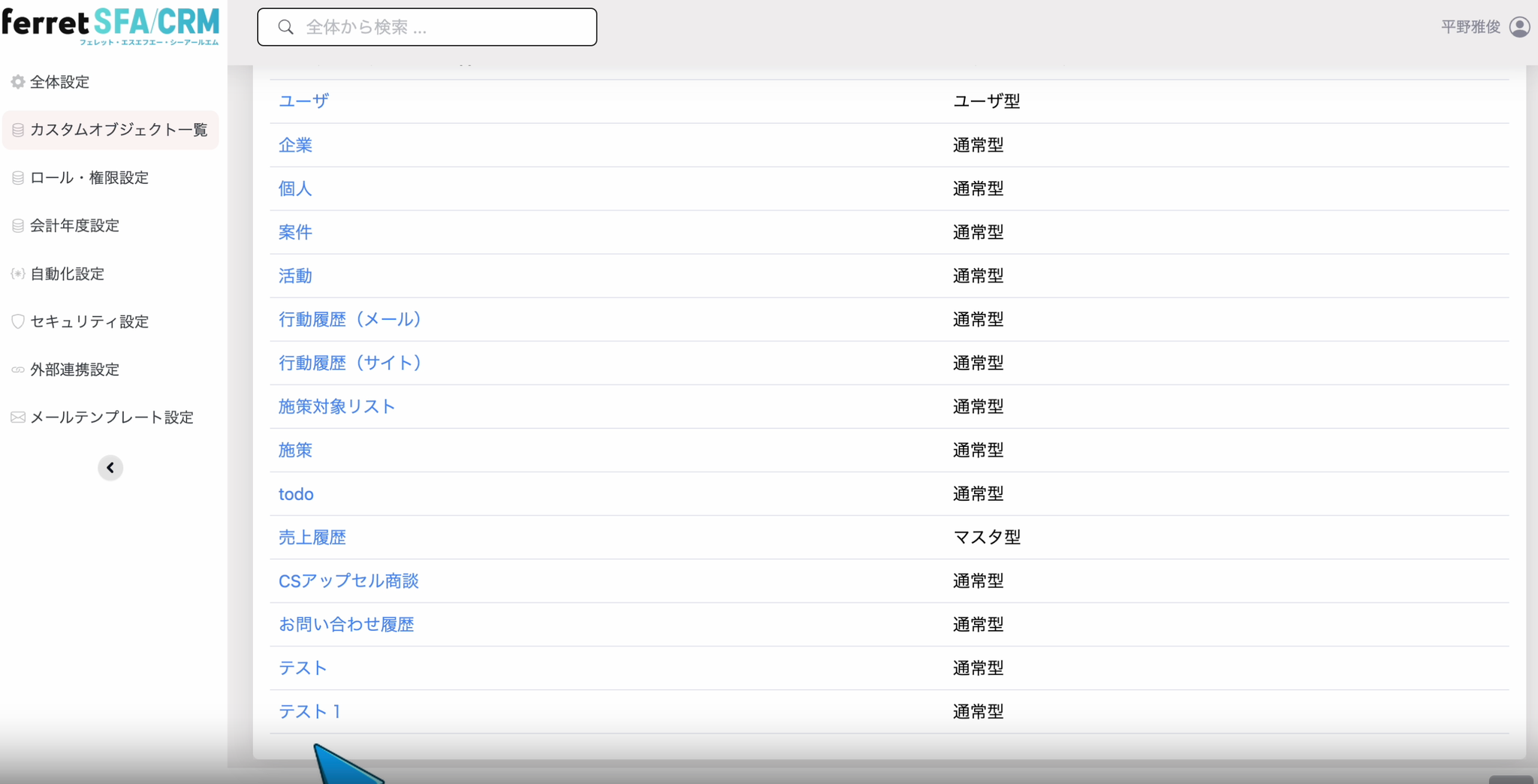Click the search magnifier icon
Image resolution: width=1538 pixels, height=784 pixels.
click(x=285, y=27)
